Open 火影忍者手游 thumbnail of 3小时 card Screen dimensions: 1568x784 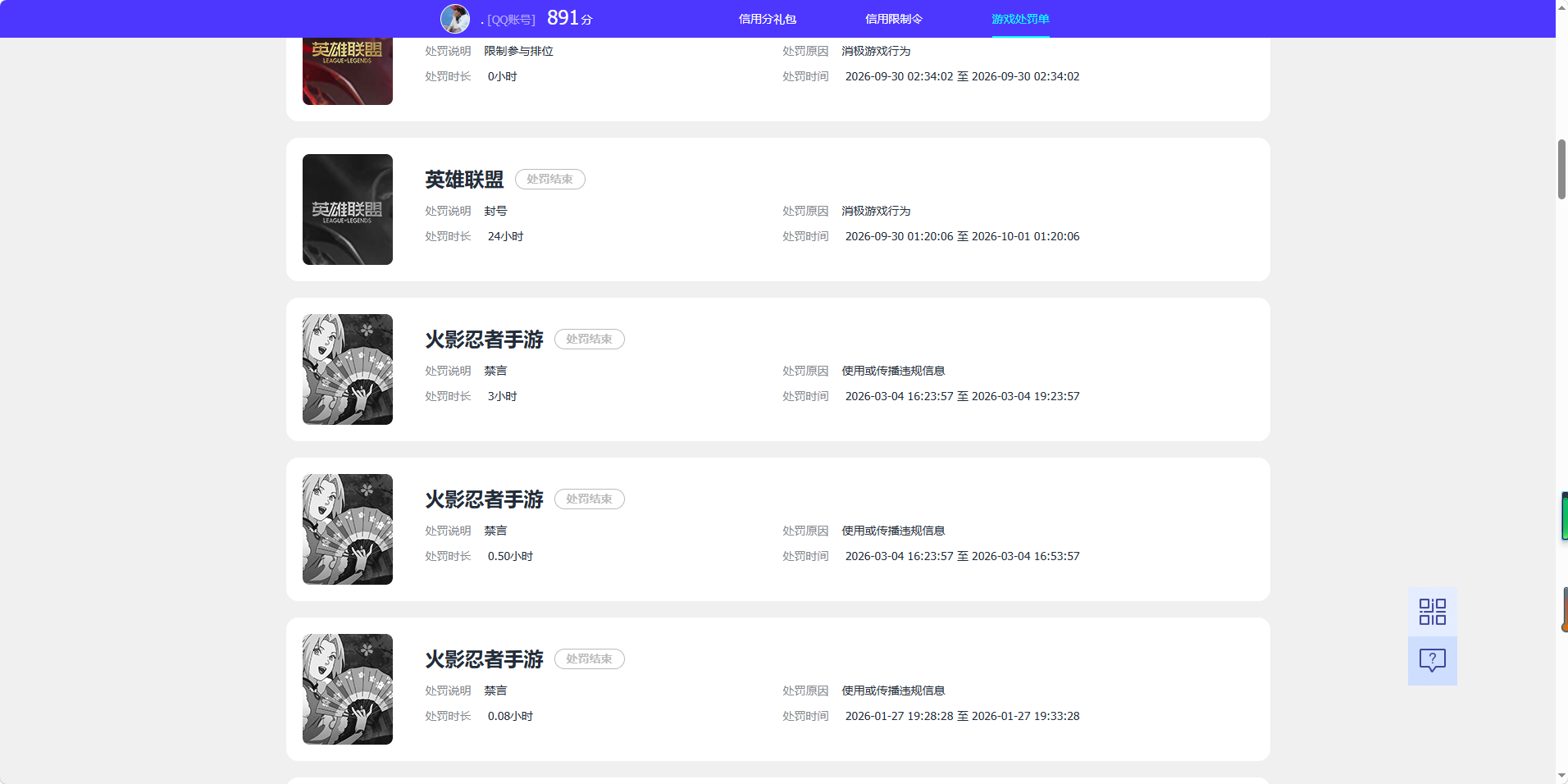348,369
